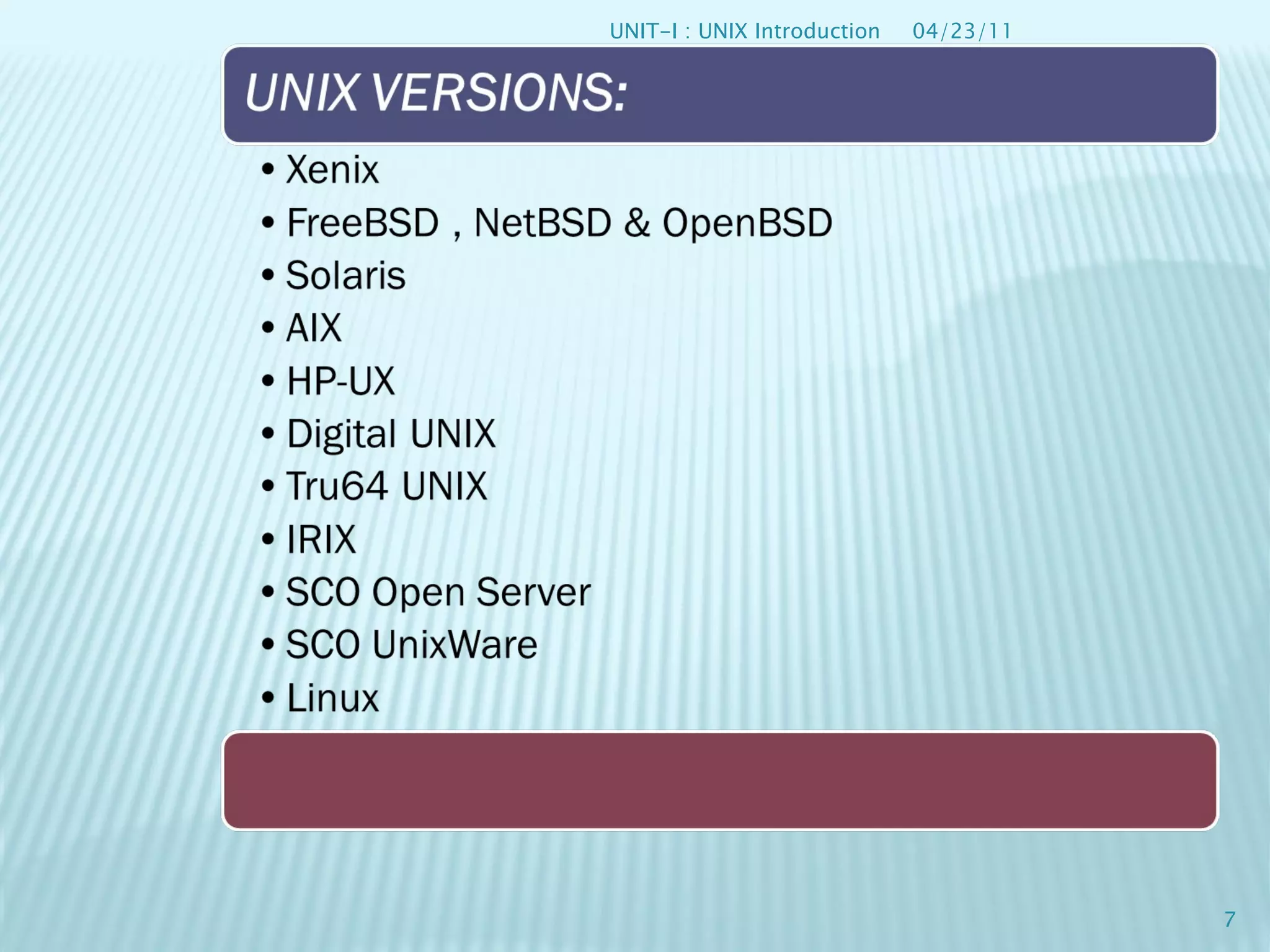
Task: Click the slide number 7
Action: click(1230, 919)
